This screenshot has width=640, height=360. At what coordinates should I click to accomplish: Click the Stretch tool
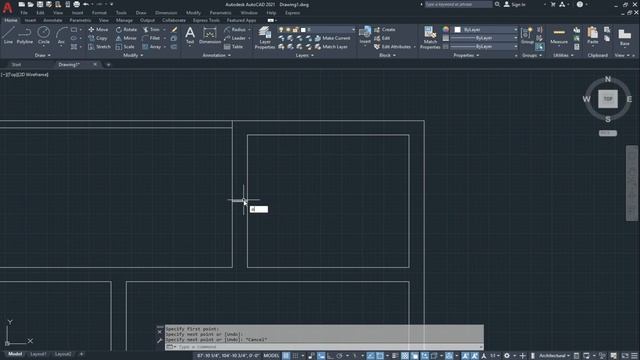[x=99, y=47]
